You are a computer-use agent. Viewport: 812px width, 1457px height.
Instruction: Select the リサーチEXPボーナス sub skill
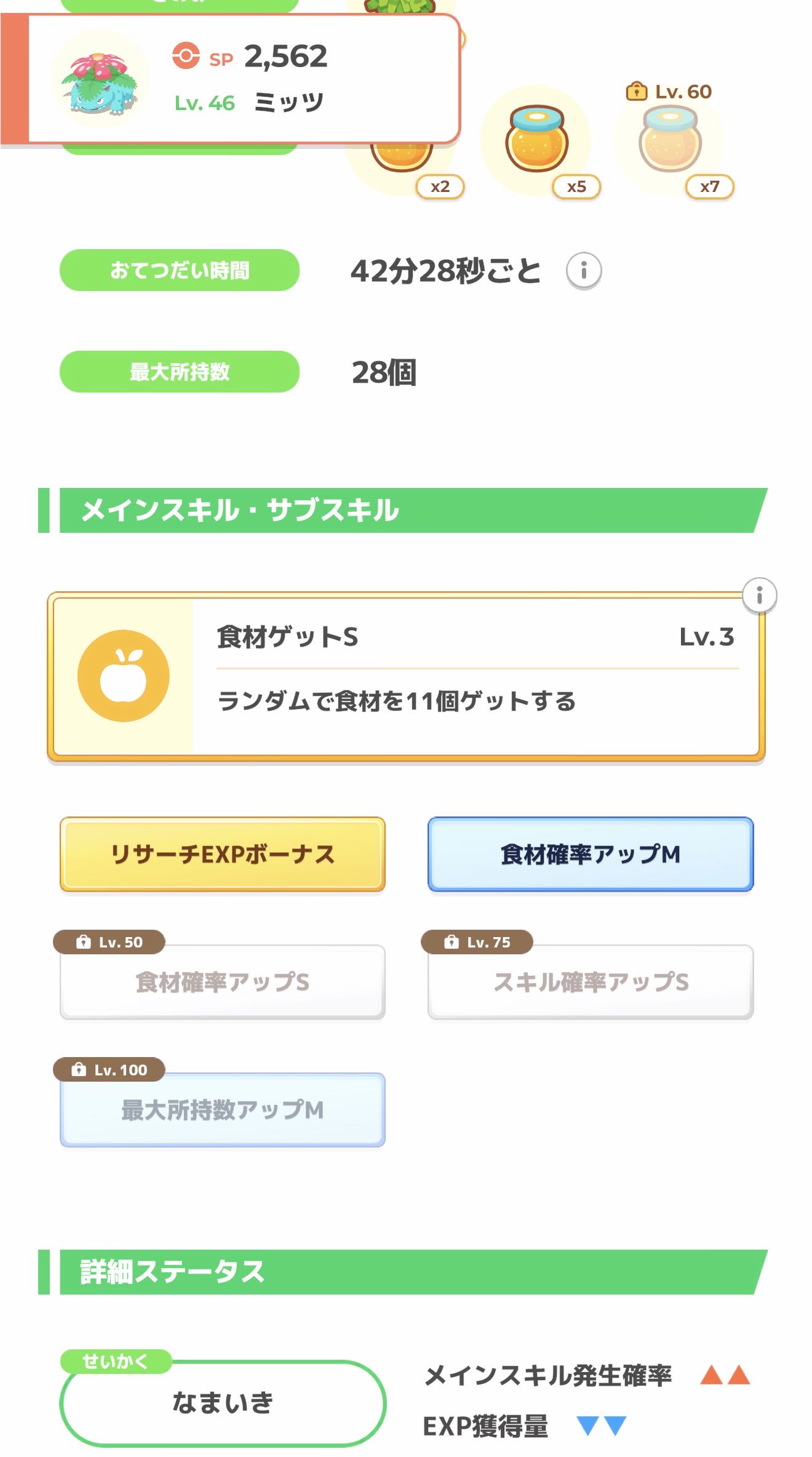223,854
